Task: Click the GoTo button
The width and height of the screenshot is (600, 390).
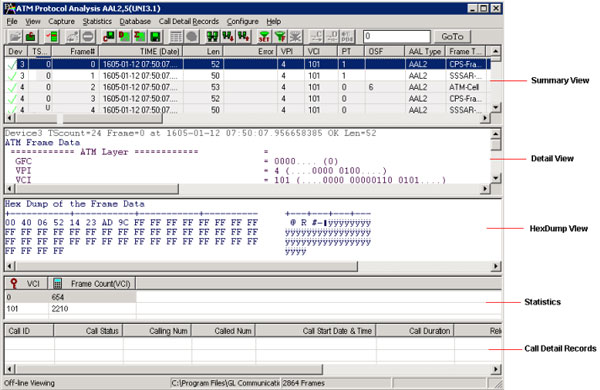Action: coord(452,37)
